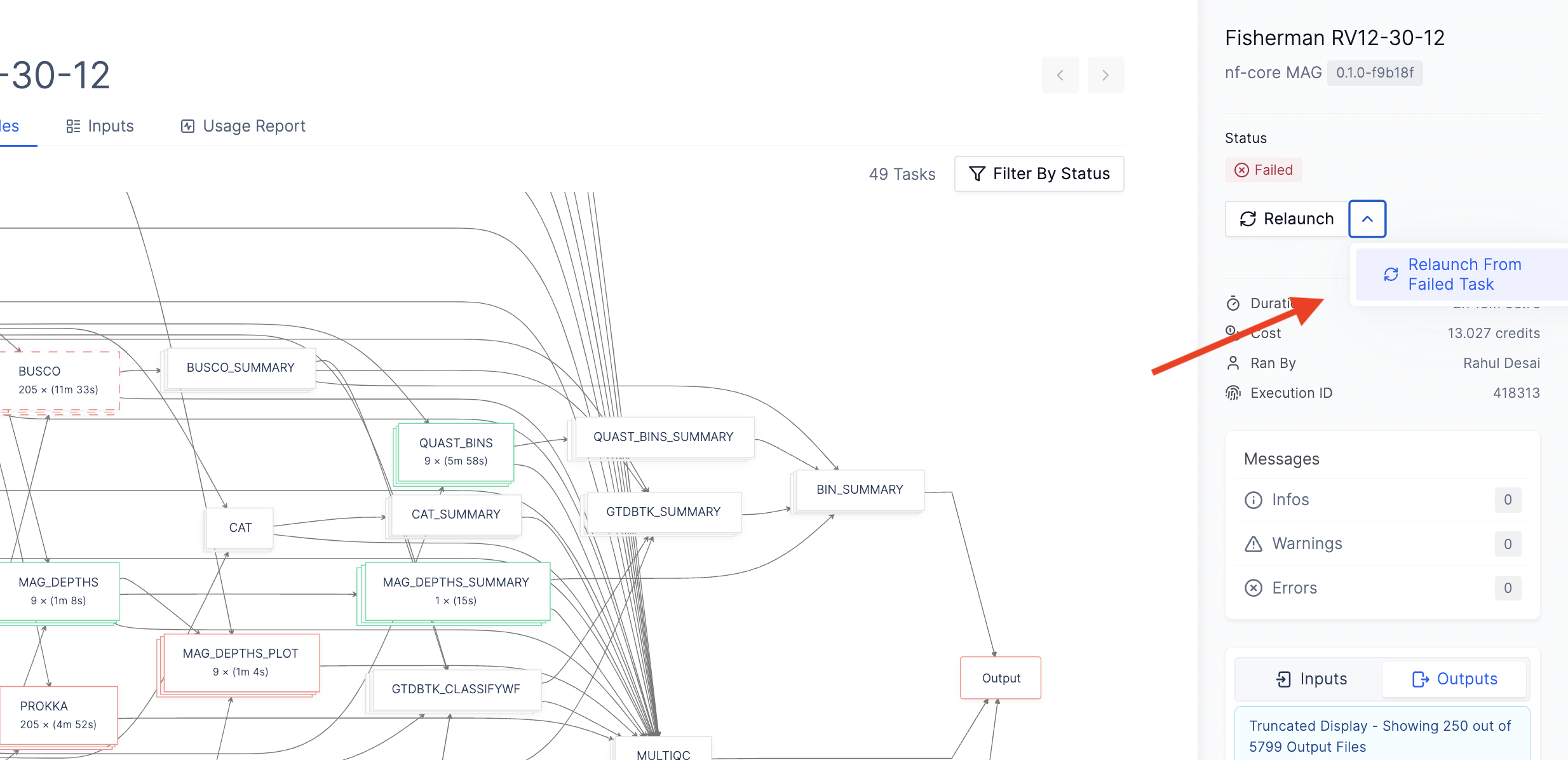Click the Execution ID value 418313
The image size is (1568, 760).
click(1516, 393)
